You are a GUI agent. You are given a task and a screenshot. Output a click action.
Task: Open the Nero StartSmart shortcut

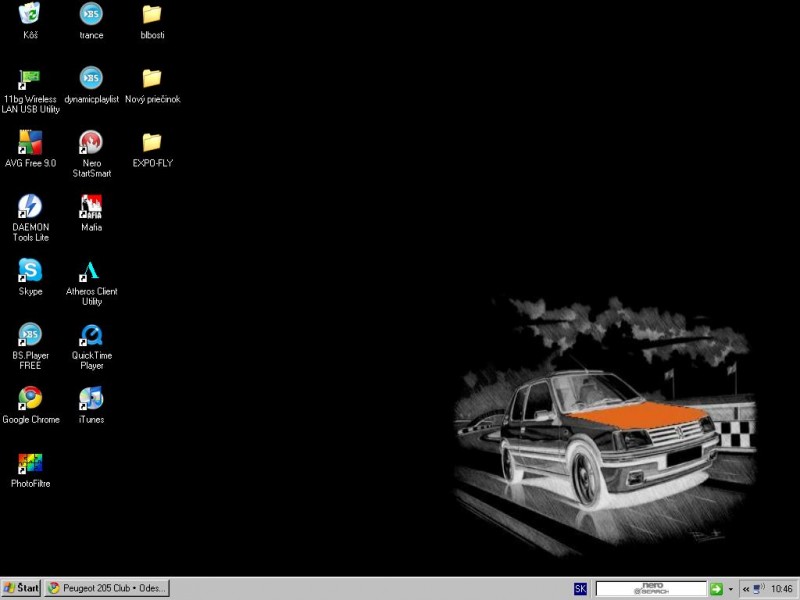tap(91, 142)
